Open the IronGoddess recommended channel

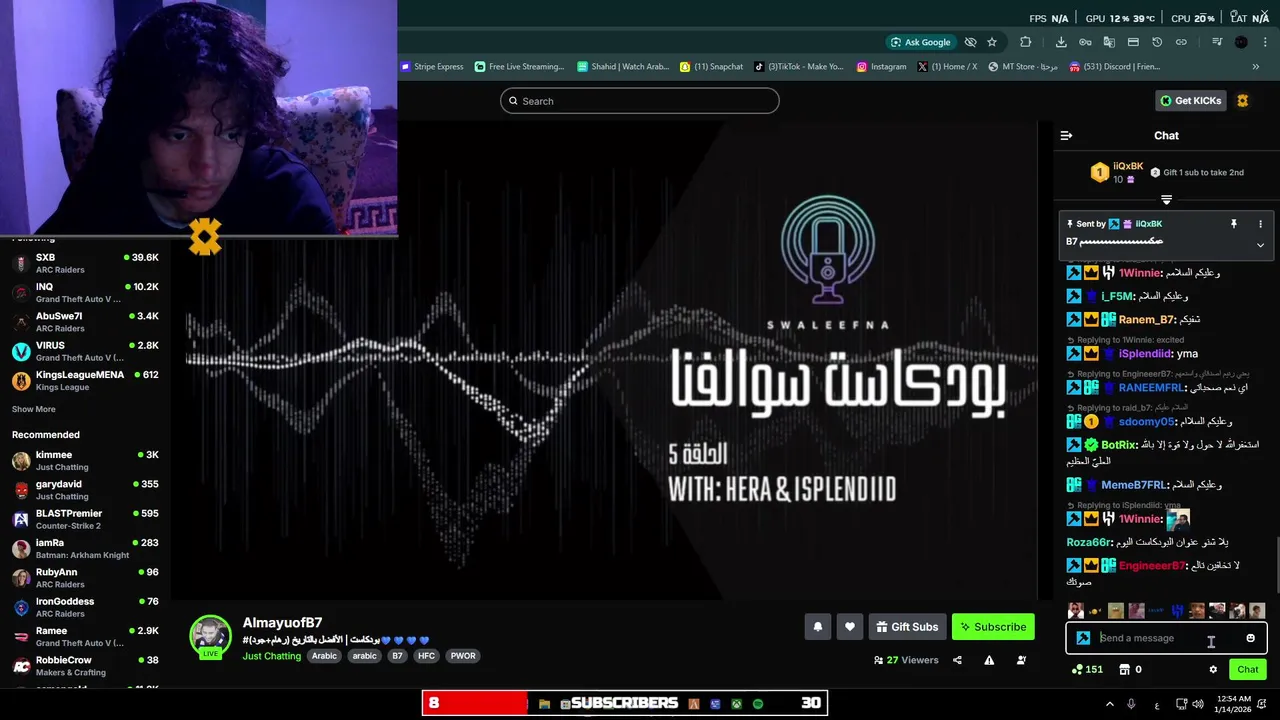(x=85, y=607)
